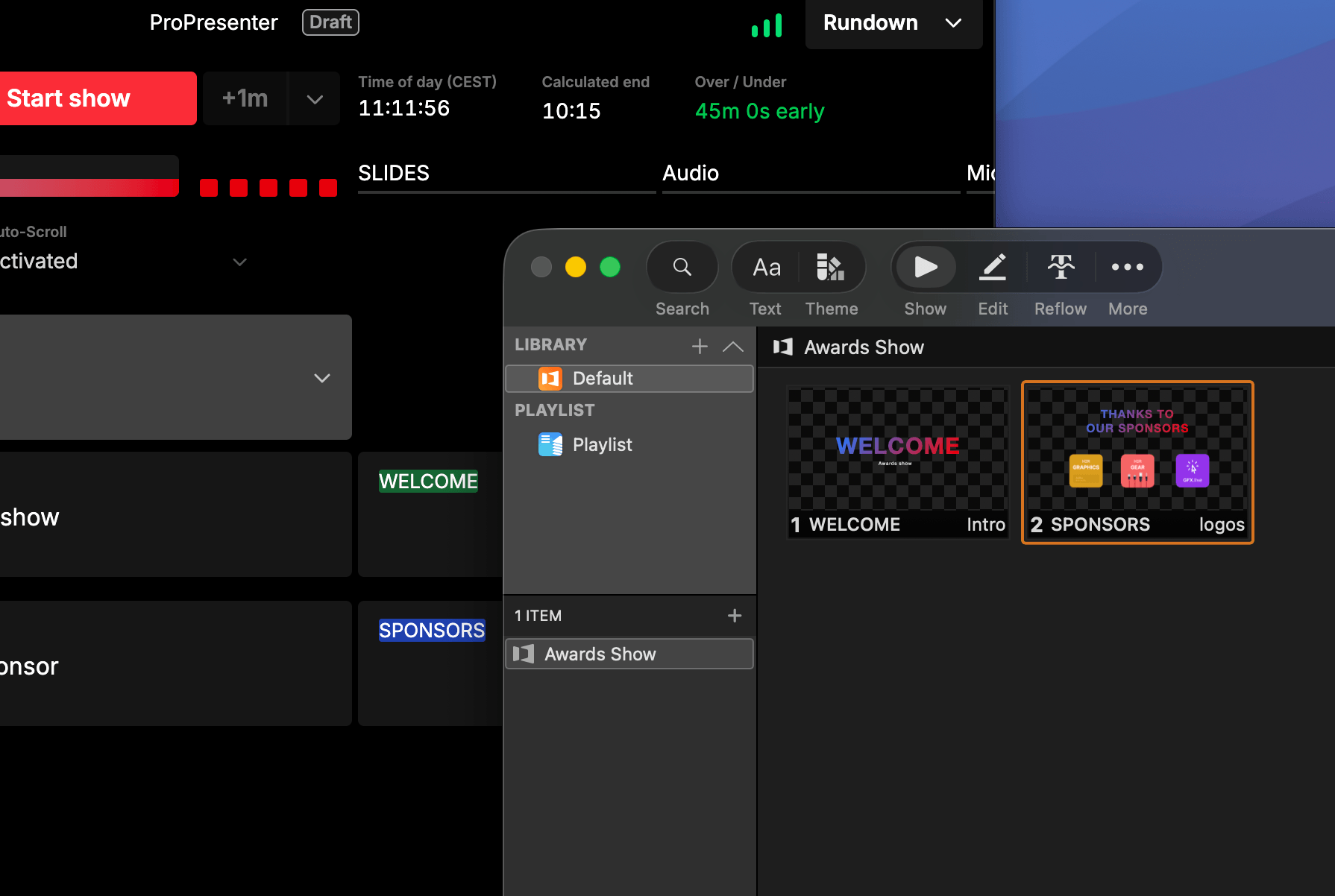
Task: Open the Text (Aa) tool
Action: pyautogui.click(x=767, y=267)
